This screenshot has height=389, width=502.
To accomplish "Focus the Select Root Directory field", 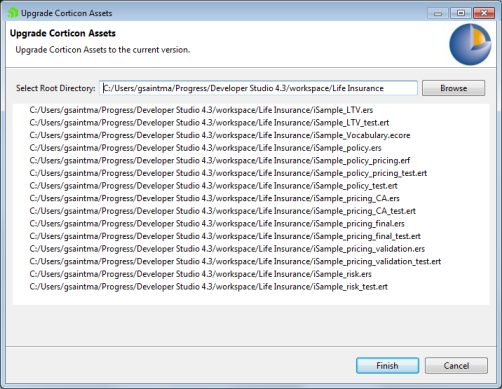I will point(258,88).
